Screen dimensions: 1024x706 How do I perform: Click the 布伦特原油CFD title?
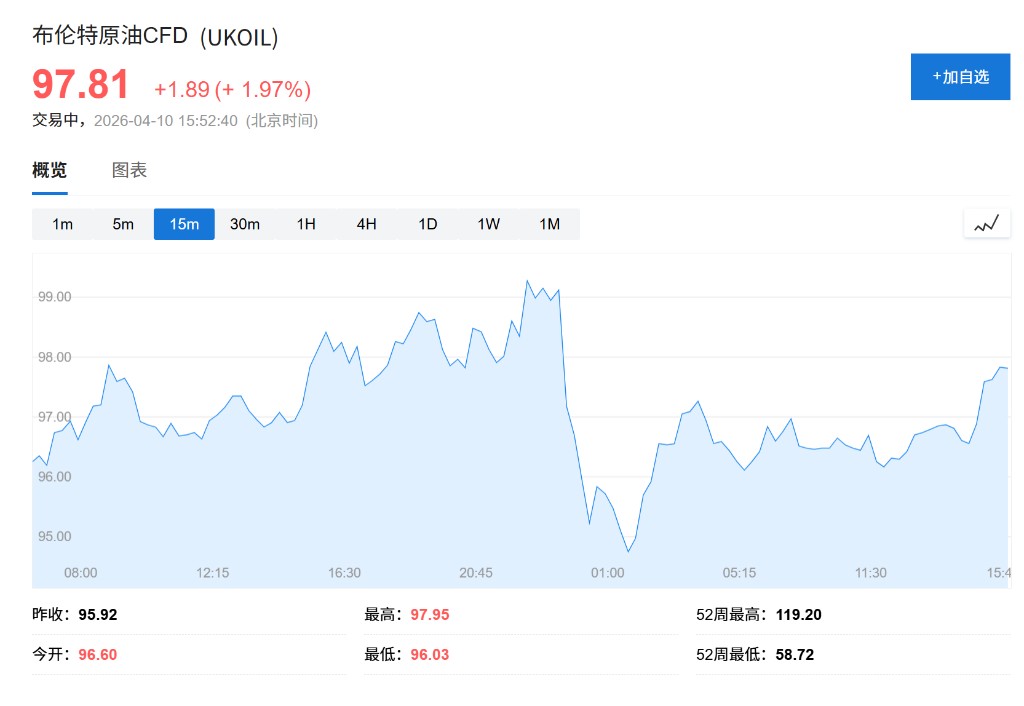(110, 36)
